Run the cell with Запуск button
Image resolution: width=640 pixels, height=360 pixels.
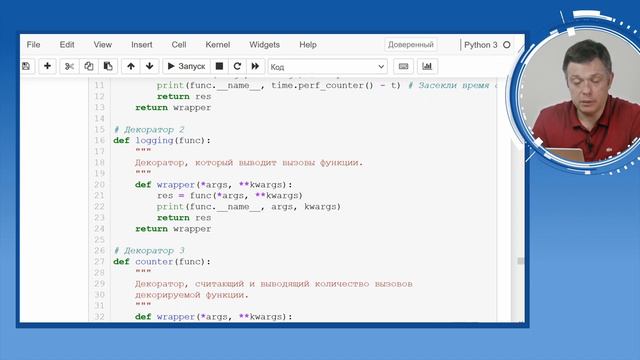click(x=187, y=66)
